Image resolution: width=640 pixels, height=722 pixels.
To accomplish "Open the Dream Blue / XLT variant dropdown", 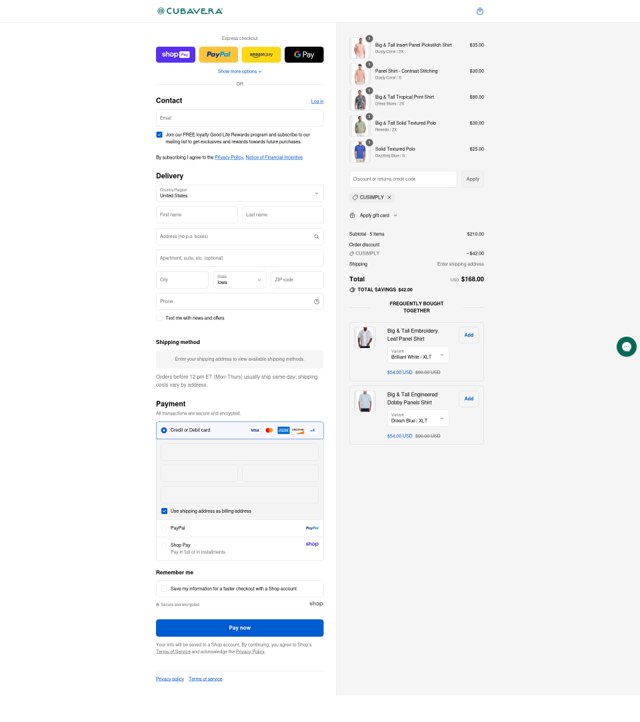I will click(x=418, y=418).
